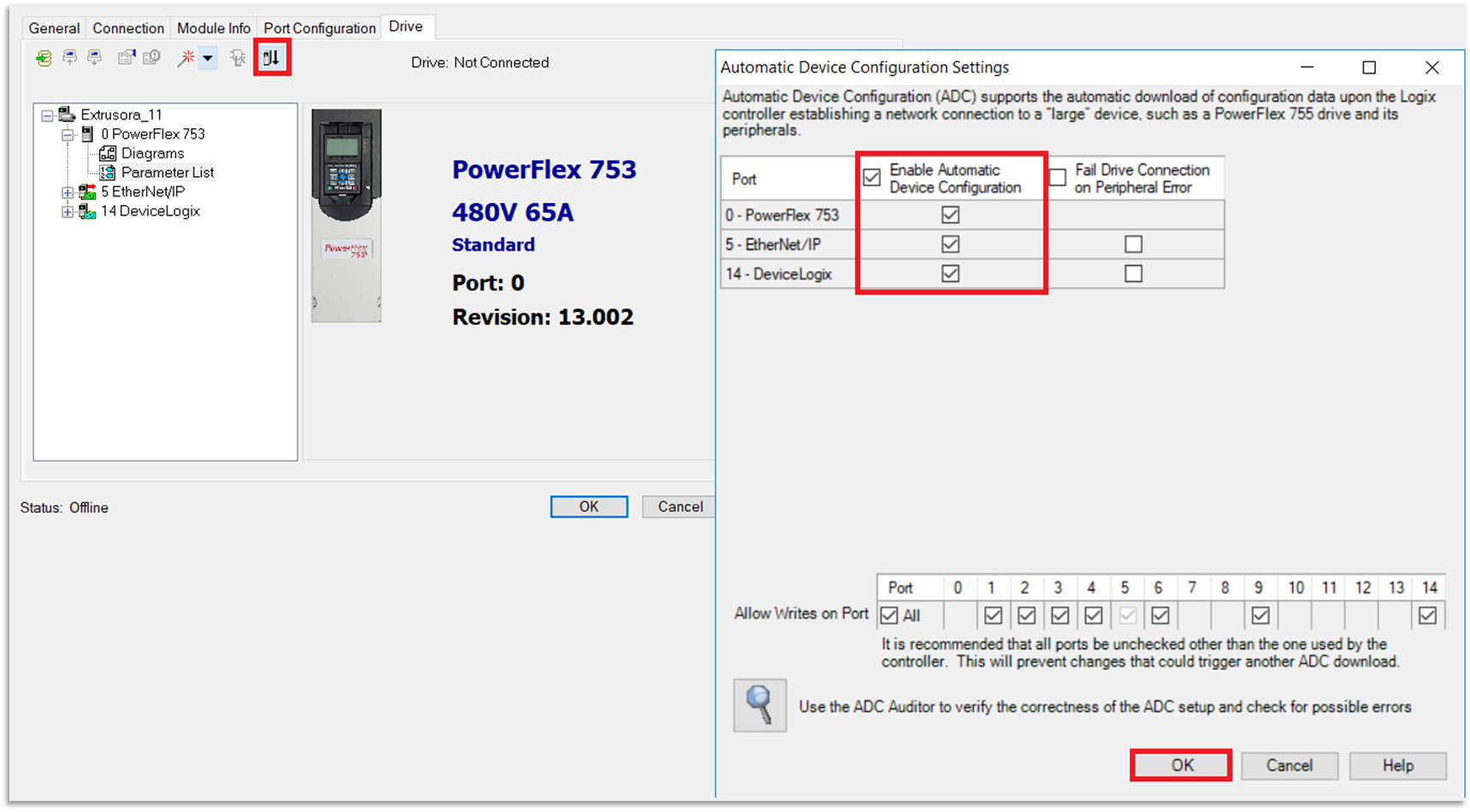The height and width of the screenshot is (812, 1470).
Task: Click the grayed DeviceLogix editor toolbar icon
Action: point(238,58)
